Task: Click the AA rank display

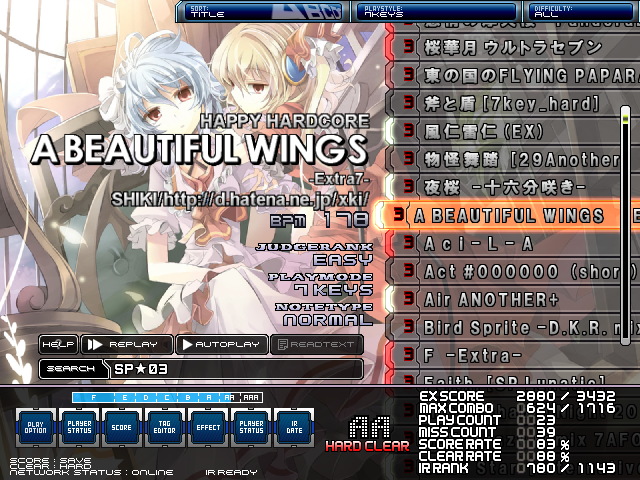Action: point(370,427)
